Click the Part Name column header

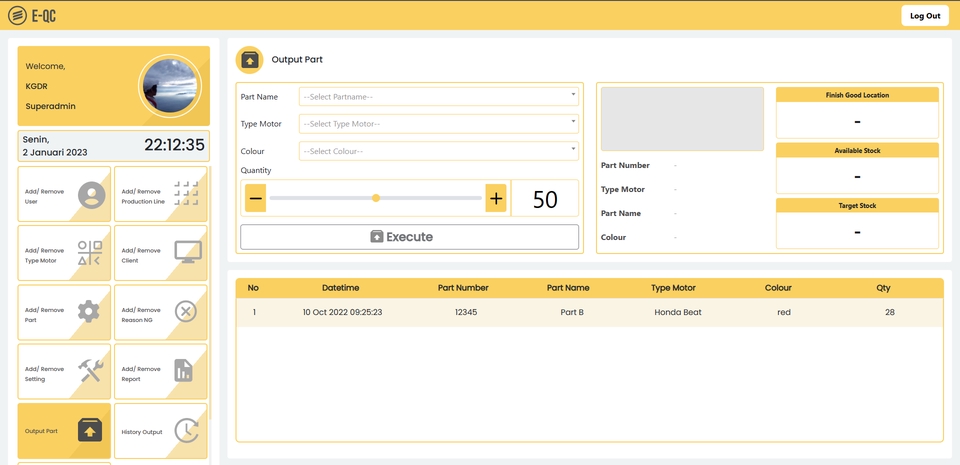point(568,288)
